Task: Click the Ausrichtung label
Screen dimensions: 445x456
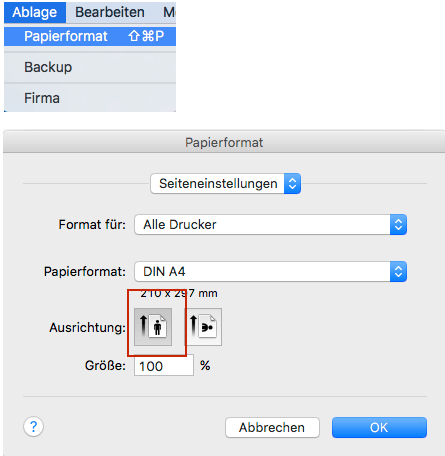Action: click(x=87, y=328)
